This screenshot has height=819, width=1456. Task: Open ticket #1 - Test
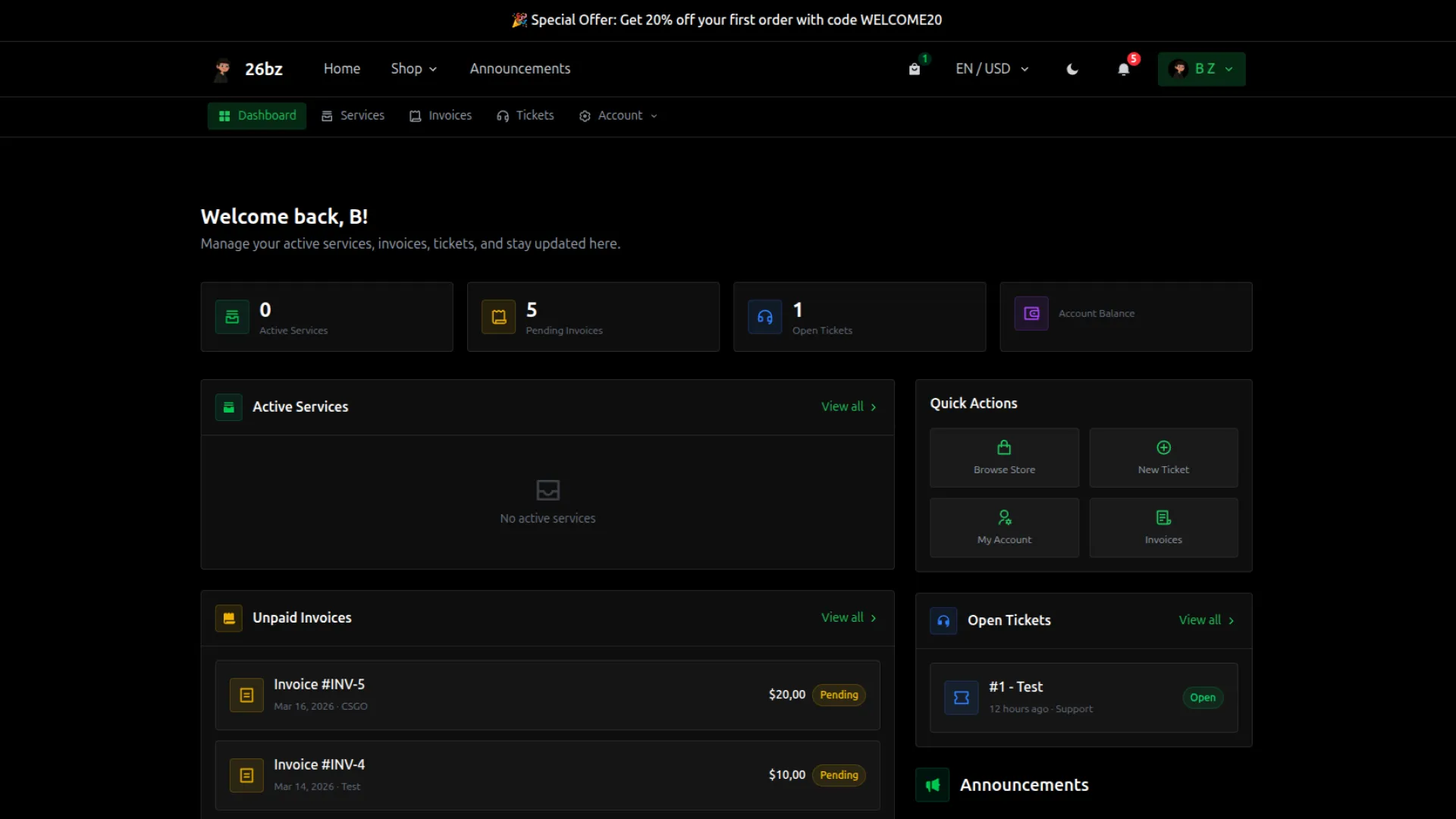1083,697
